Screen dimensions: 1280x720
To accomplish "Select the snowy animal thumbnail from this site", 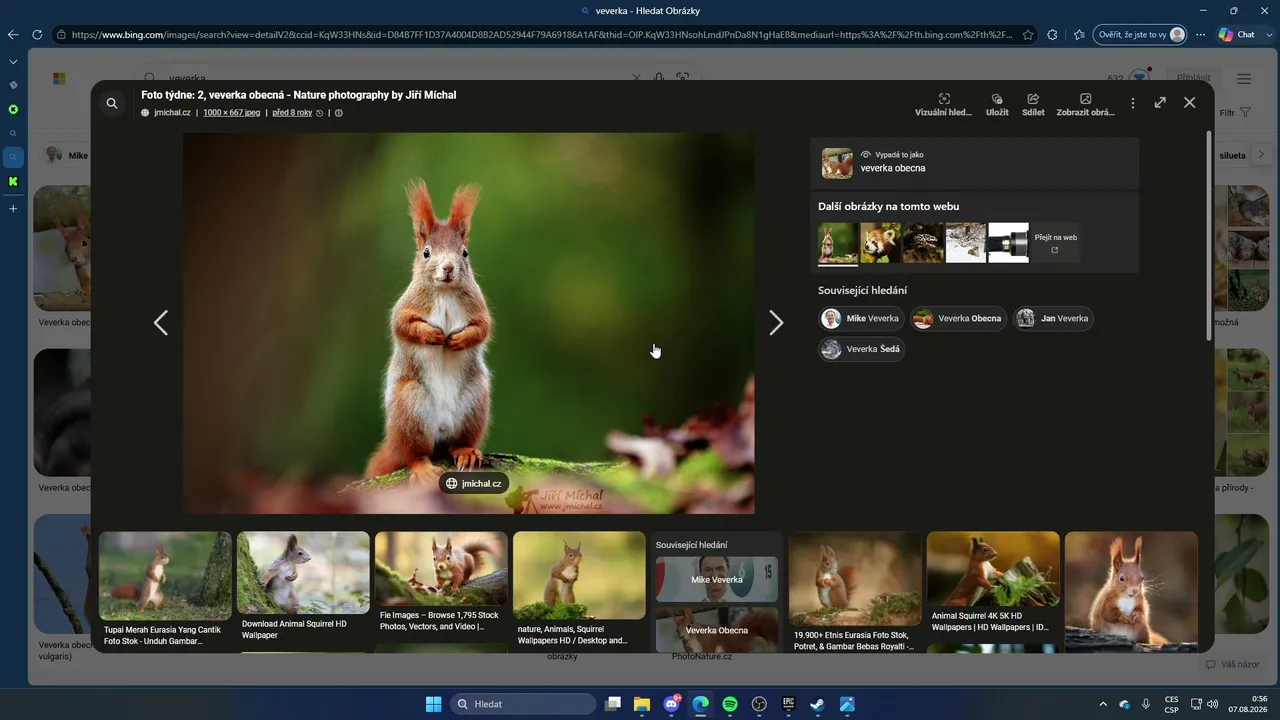I will pos(966,243).
